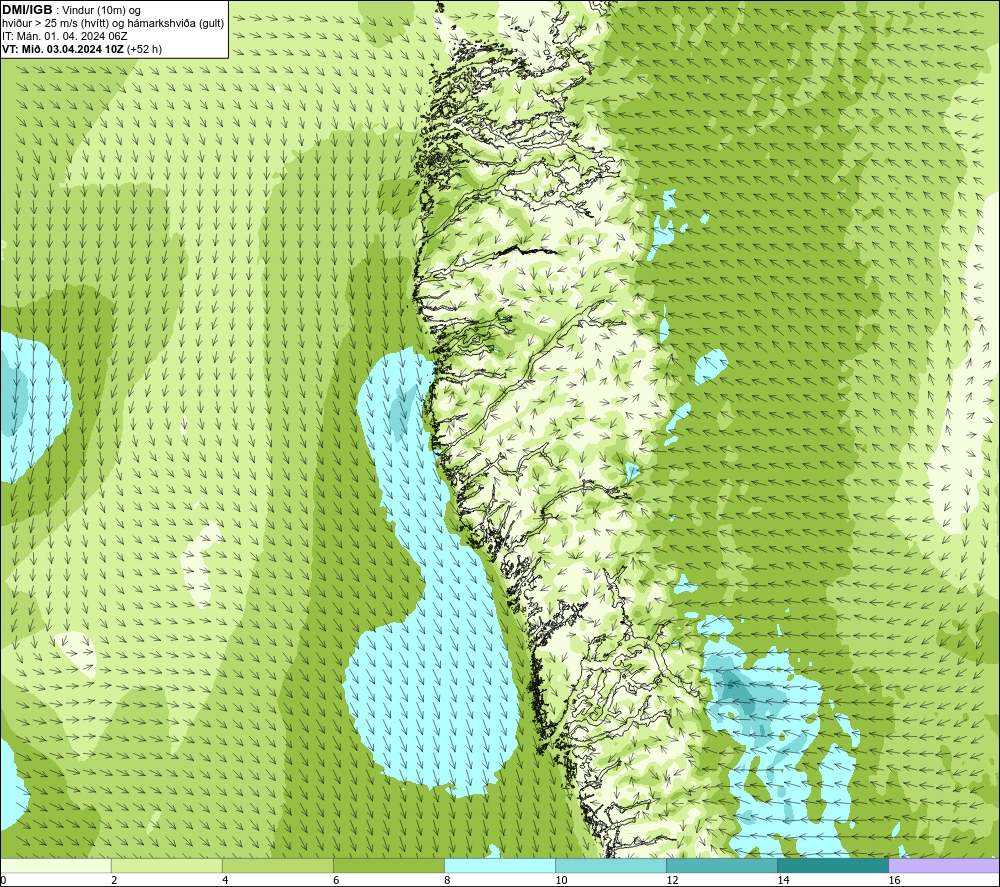Viewport: 1000px width, 887px height.
Task: Click the 'IT: Mán. 01. 04. 2024 06Z' line
Action: click(65, 36)
